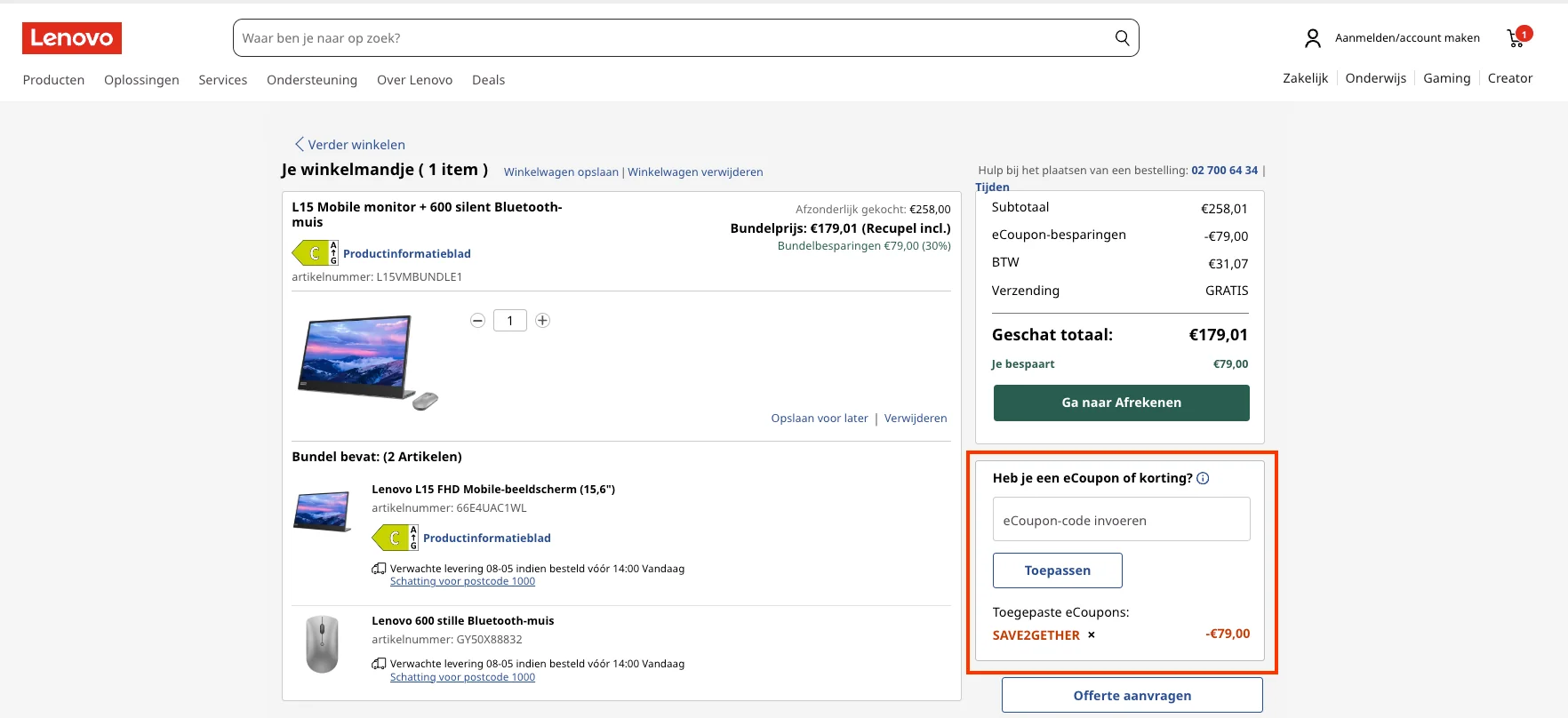Click artikelnummer GY50X88832 text
Screen dimensions: 1568x718
[x=447, y=640]
